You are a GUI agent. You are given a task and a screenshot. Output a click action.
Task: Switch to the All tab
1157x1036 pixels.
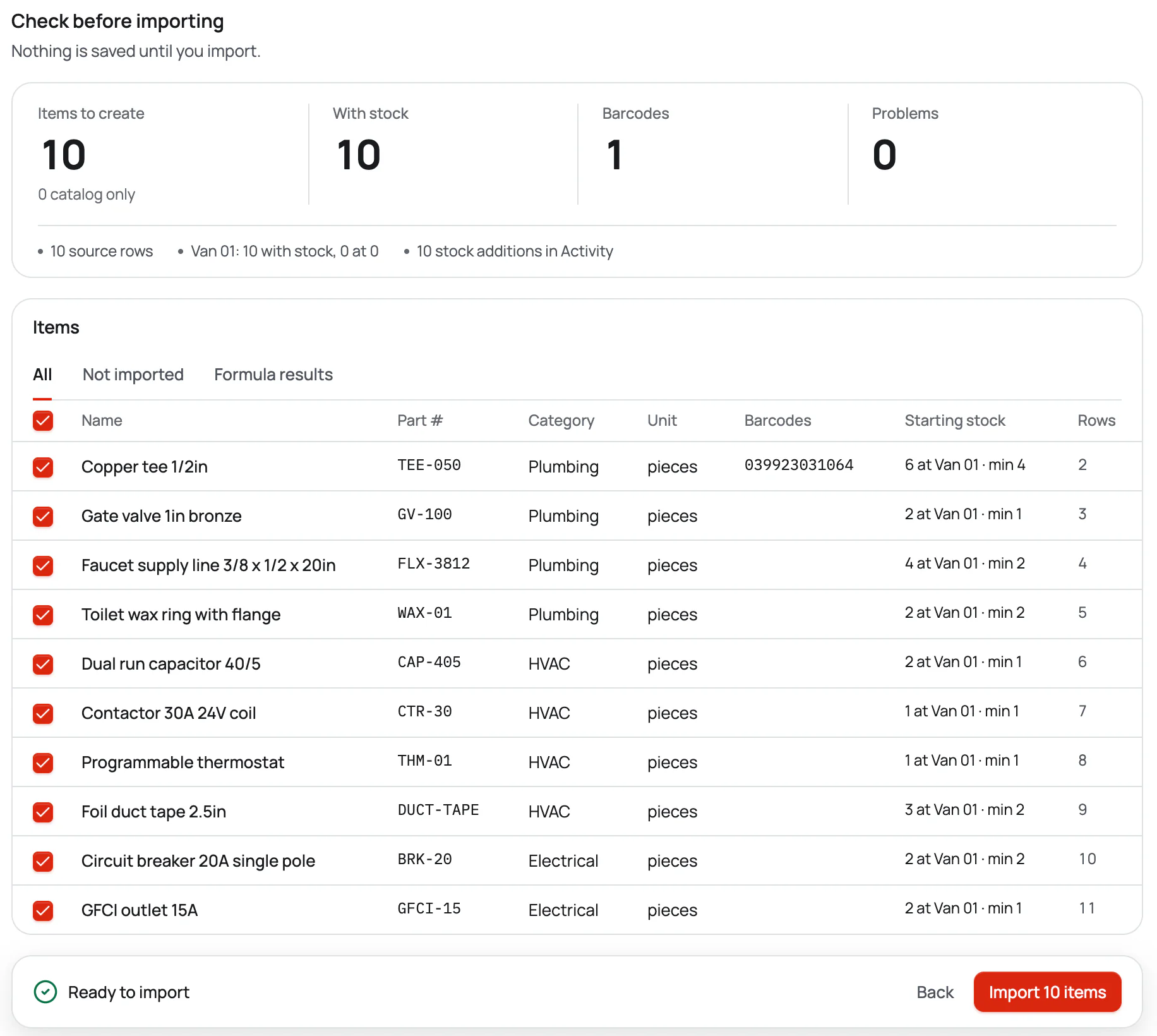[42, 375]
